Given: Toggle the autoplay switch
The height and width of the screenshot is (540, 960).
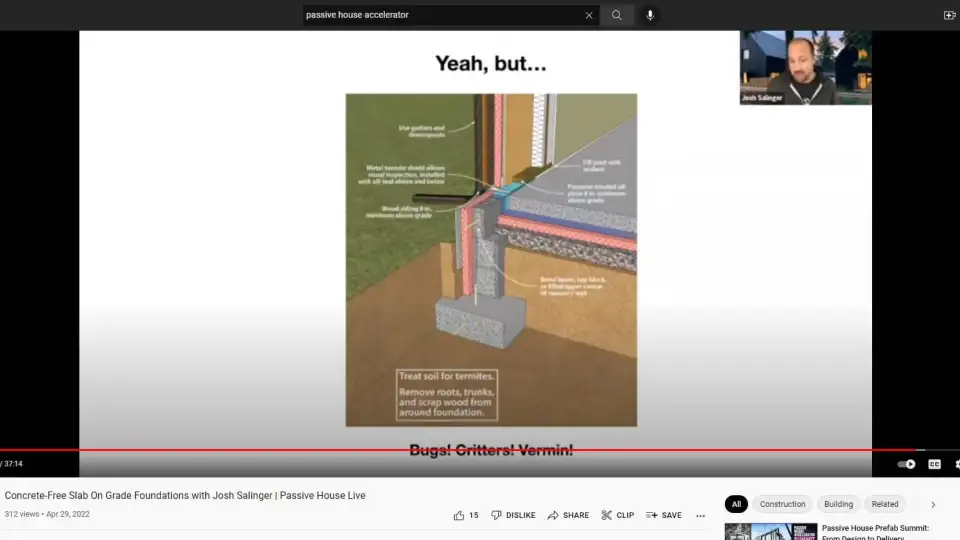Looking at the screenshot, I should point(906,464).
